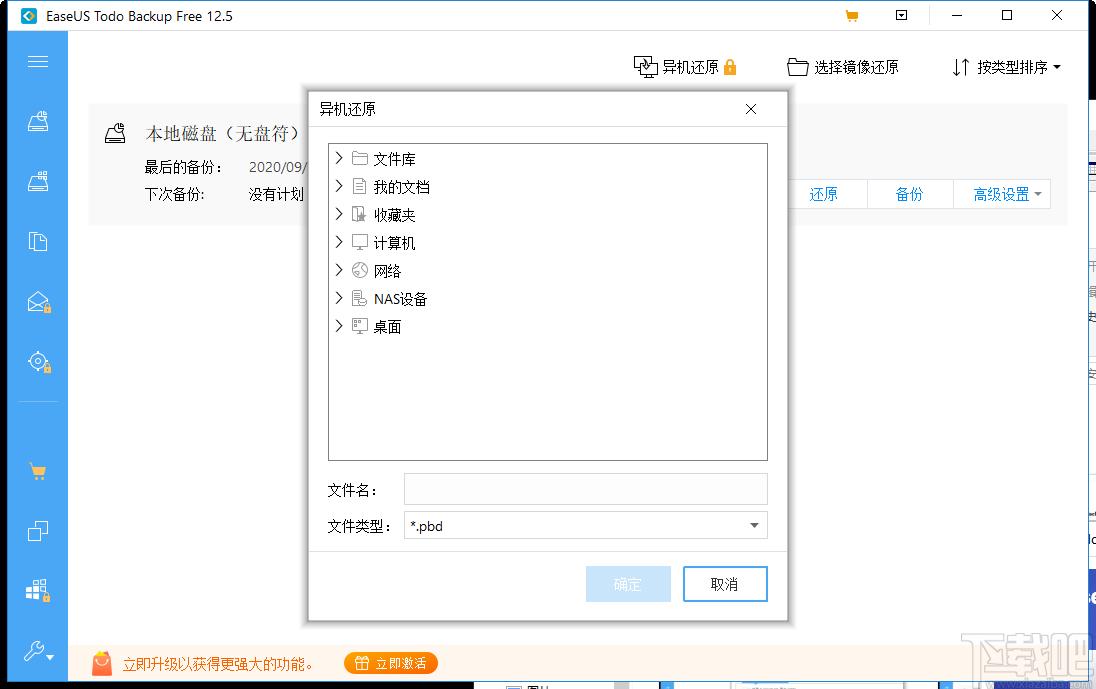The image size is (1096, 689).
Task: Click the 计算机 monitor icon
Action: click(x=360, y=242)
